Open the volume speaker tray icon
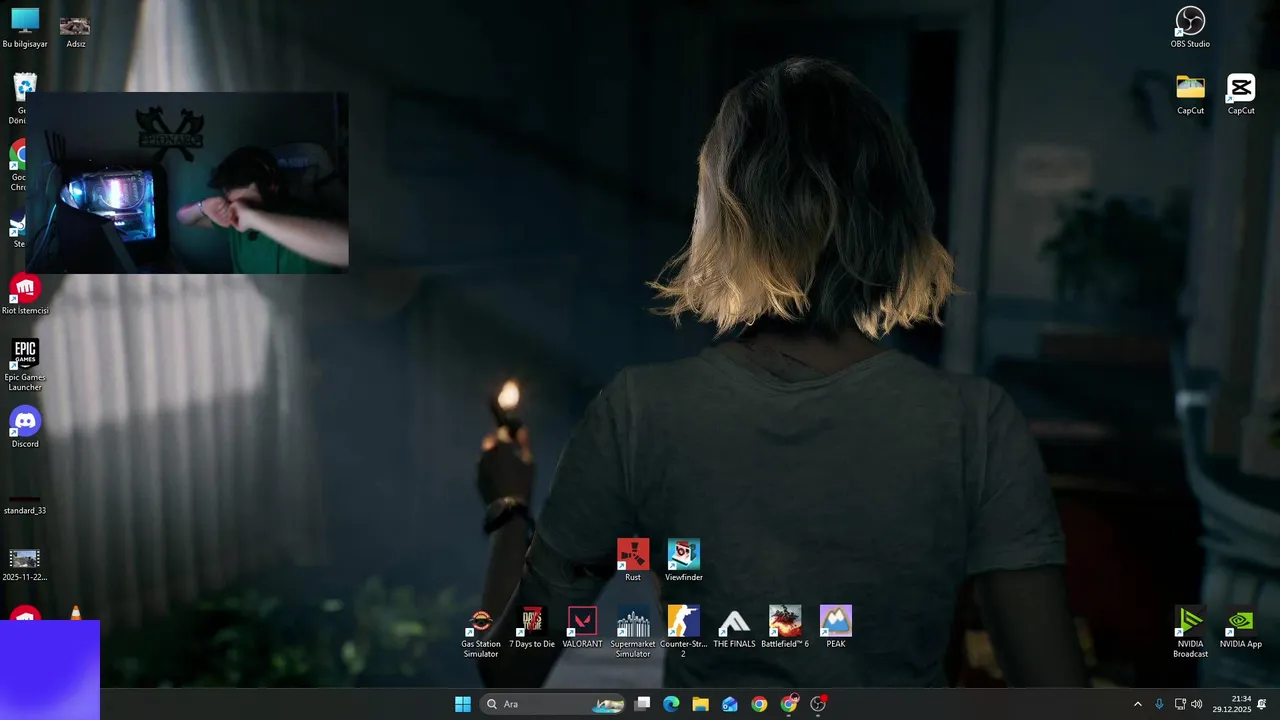 (x=1197, y=704)
